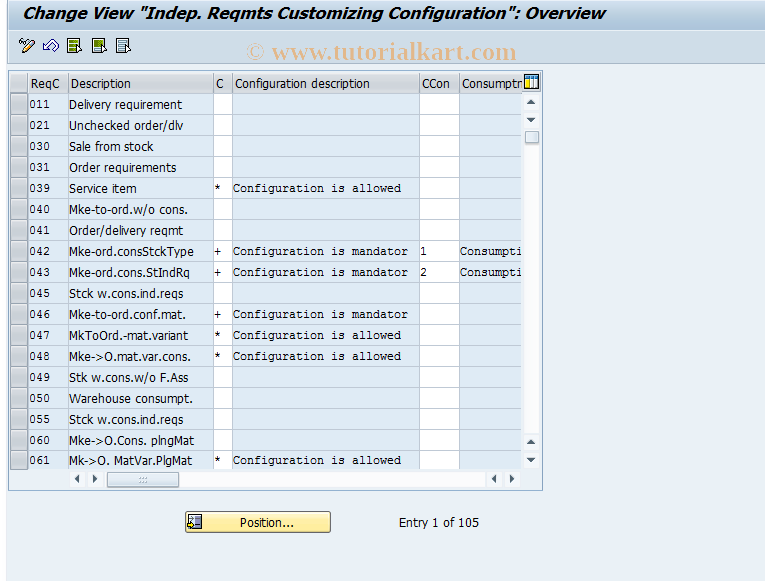Click the Mke-ord.consStckType cell
This screenshot has height=581, width=765.
tap(141, 251)
